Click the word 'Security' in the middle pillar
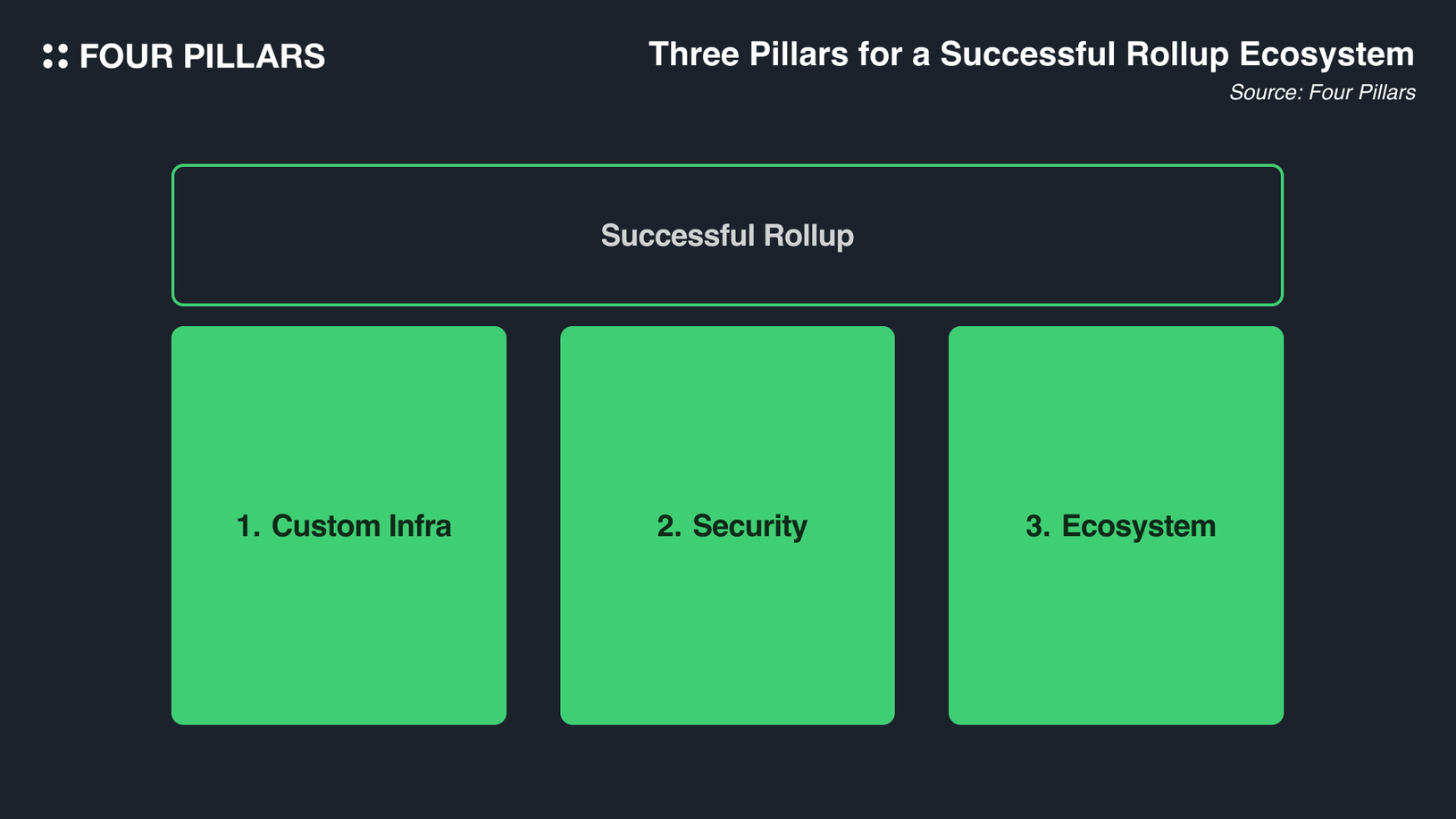This screenshot has width=1456, height=819. 749,526
